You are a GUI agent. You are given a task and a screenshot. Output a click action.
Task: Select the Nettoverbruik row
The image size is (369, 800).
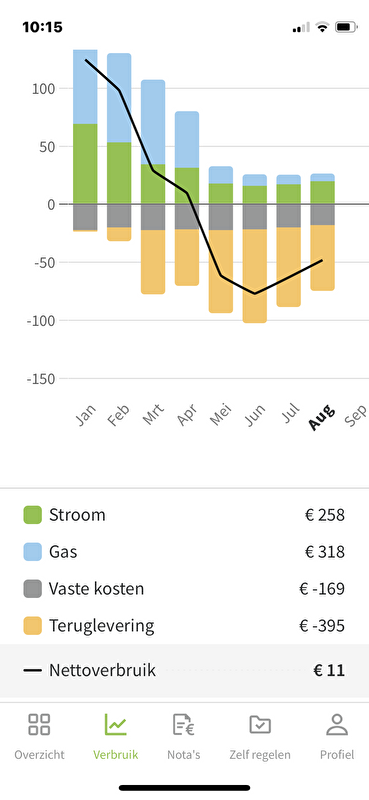point(184,670)
